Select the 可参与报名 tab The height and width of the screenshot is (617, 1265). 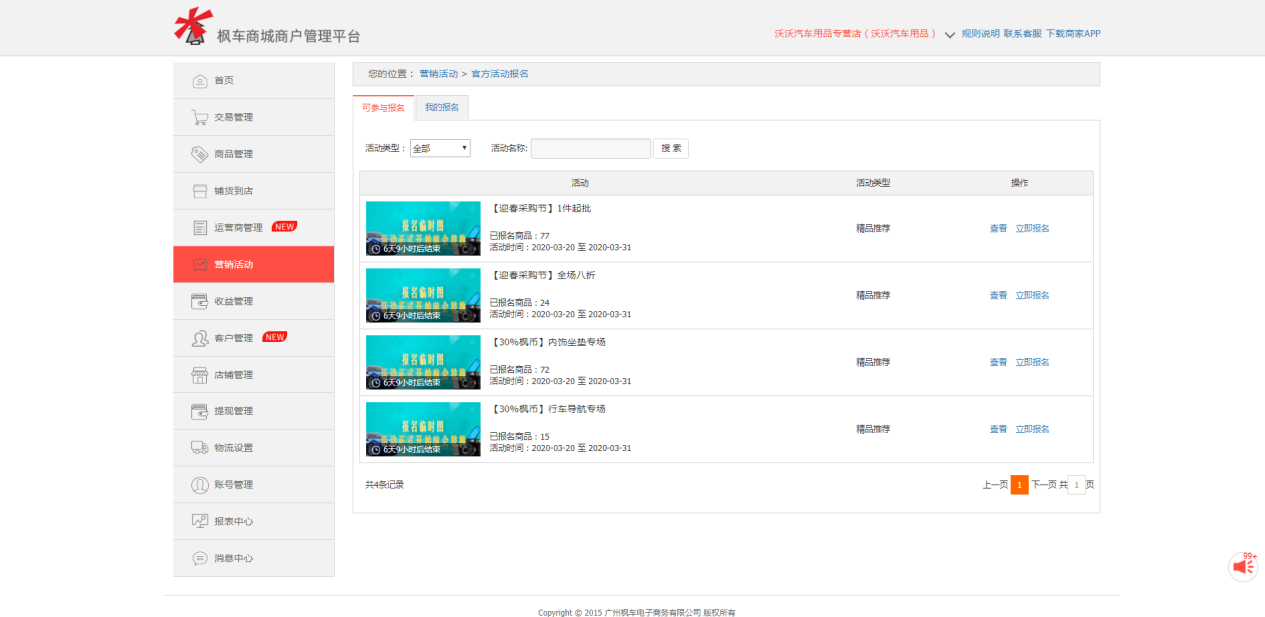coord(383,107)
